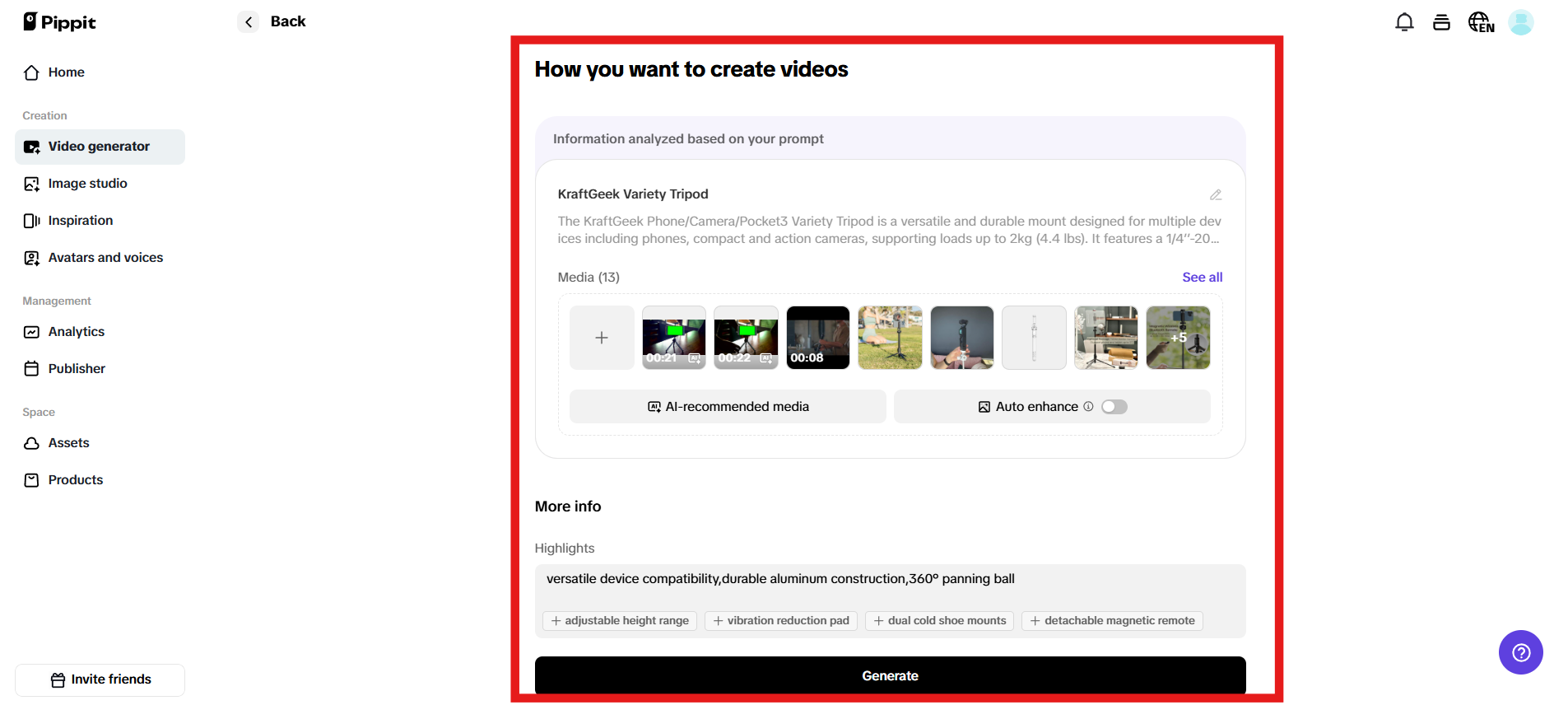The image size is (1568, 705).
Task: Click the Pippit logo
Action: 59,22
